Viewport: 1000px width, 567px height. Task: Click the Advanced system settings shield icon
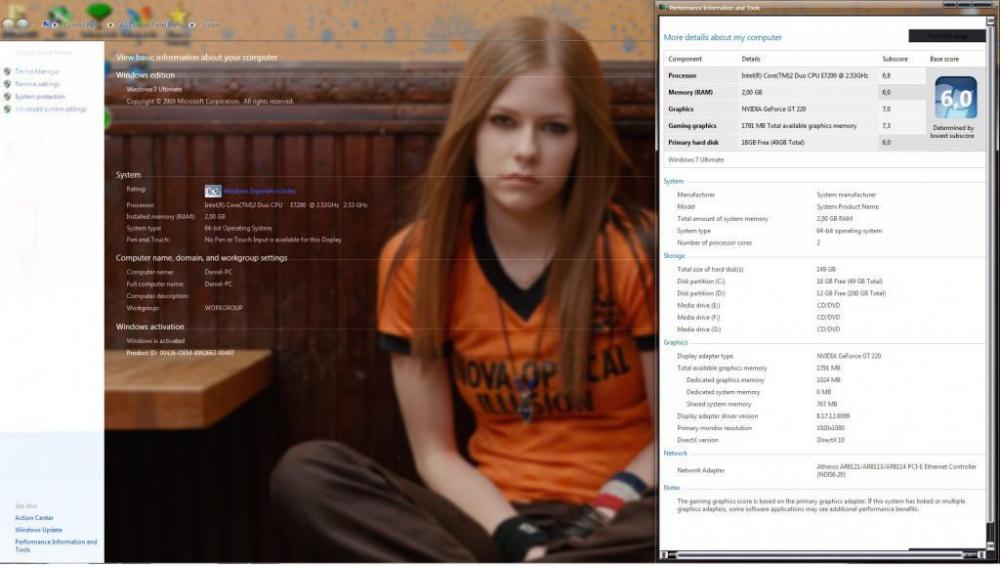(x=7, y=110)
